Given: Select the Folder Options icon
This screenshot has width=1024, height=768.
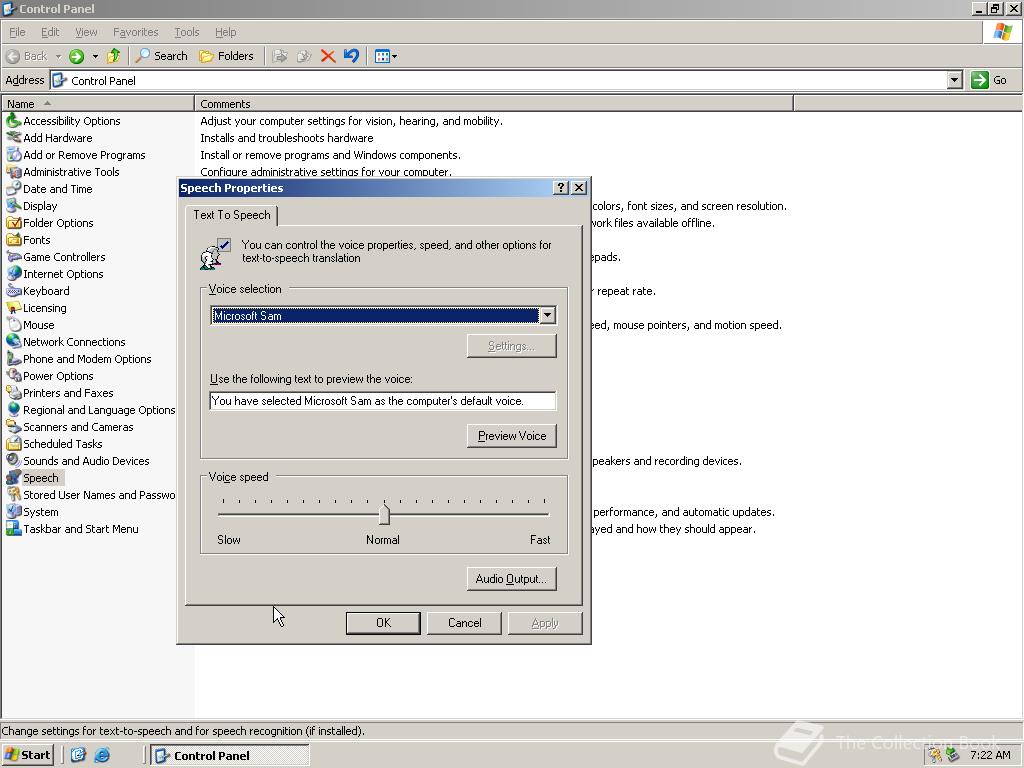Looking at the screenshot, I should (x=14, y=223).
